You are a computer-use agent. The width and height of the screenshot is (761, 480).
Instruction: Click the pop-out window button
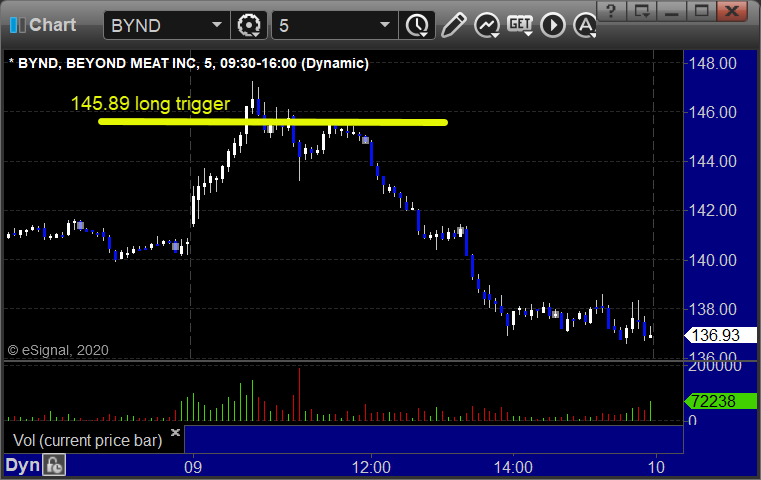[x=642, y=11]
